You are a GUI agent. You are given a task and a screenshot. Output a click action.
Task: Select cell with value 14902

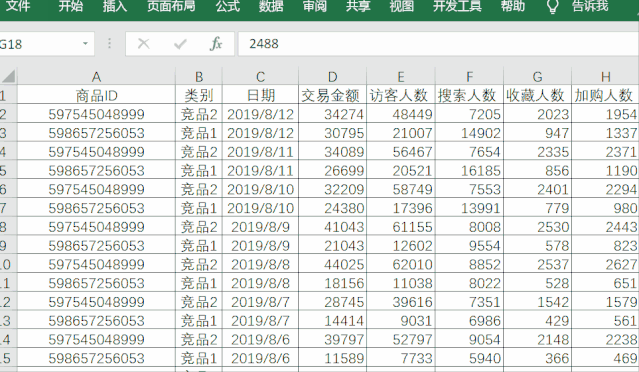coord(469,133)
